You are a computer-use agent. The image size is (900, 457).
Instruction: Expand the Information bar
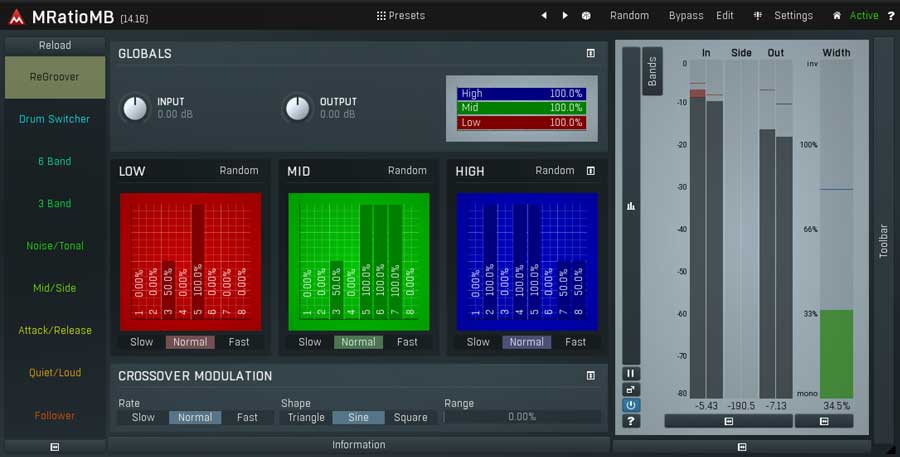pyautogui.click(x=359, y=445)
